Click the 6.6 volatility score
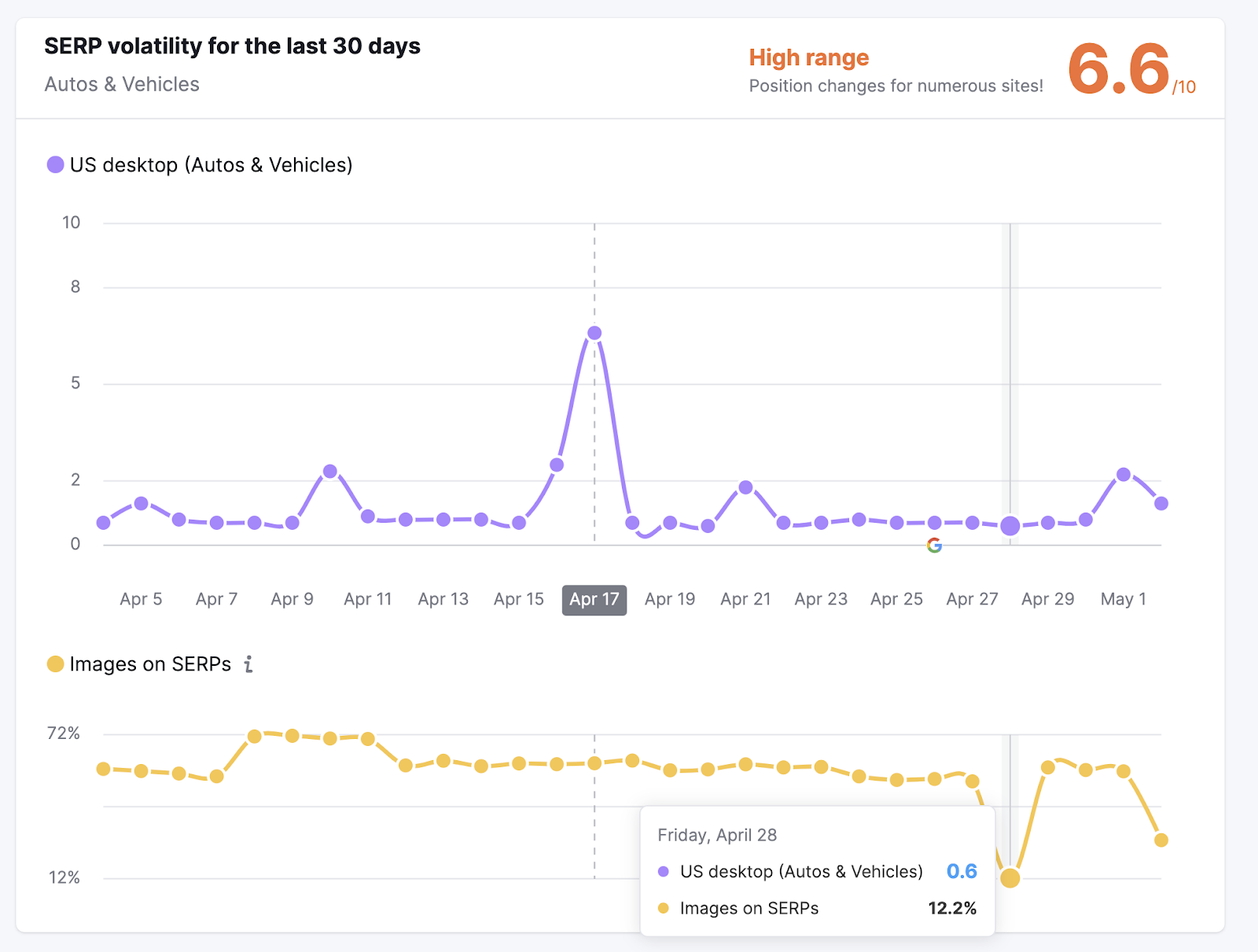The height and width of the screenshot is (952, 1258). point(1119,69)
